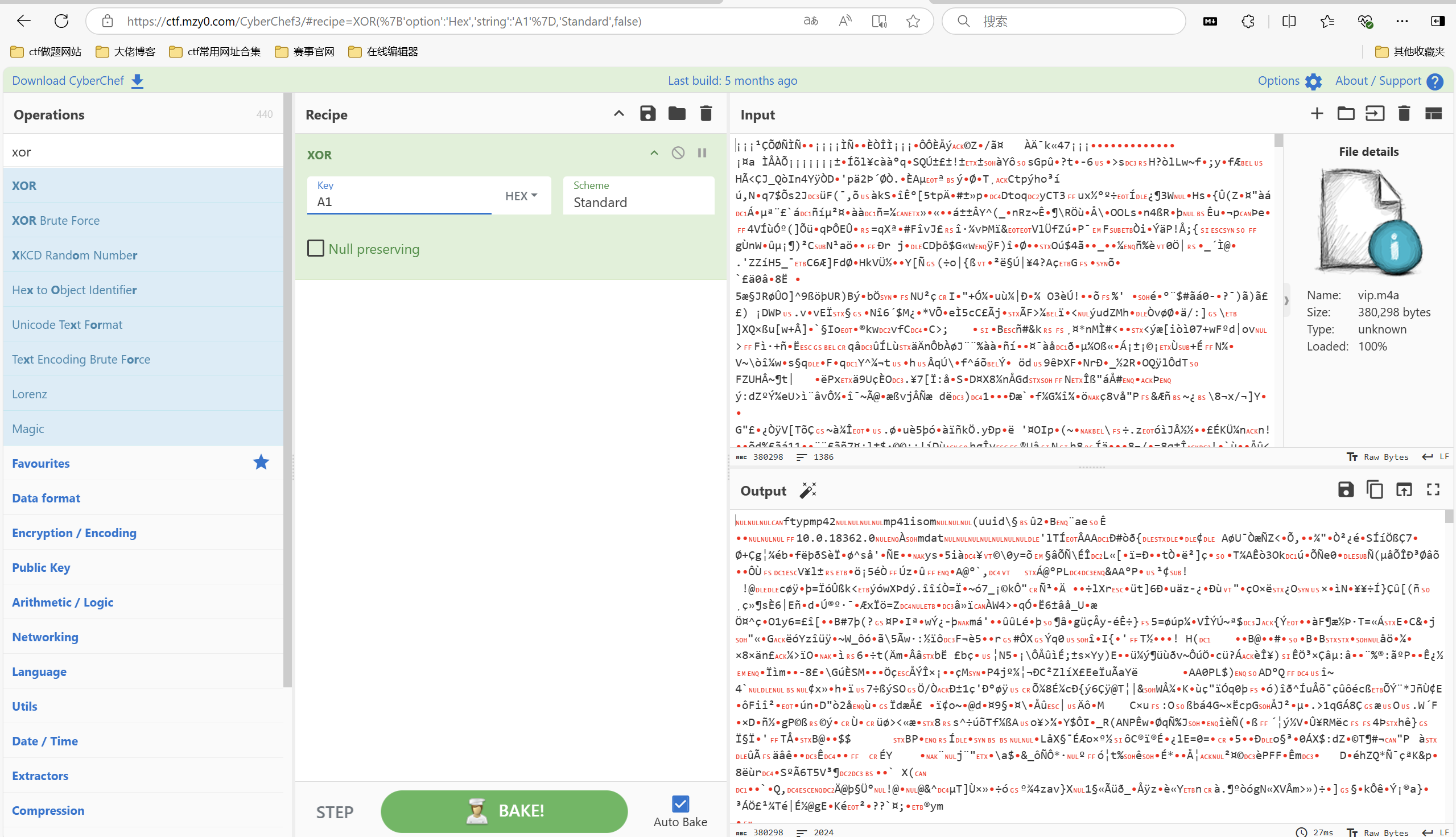Select the Hex to Object Identifier operation
The image size is (1456, 837).
tap(144, 290)
